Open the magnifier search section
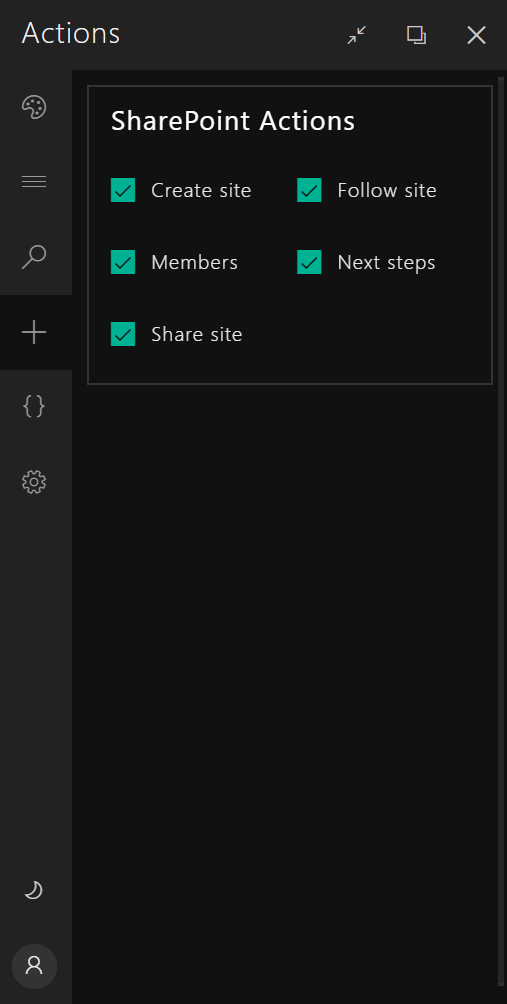 [x=34, y=257]
